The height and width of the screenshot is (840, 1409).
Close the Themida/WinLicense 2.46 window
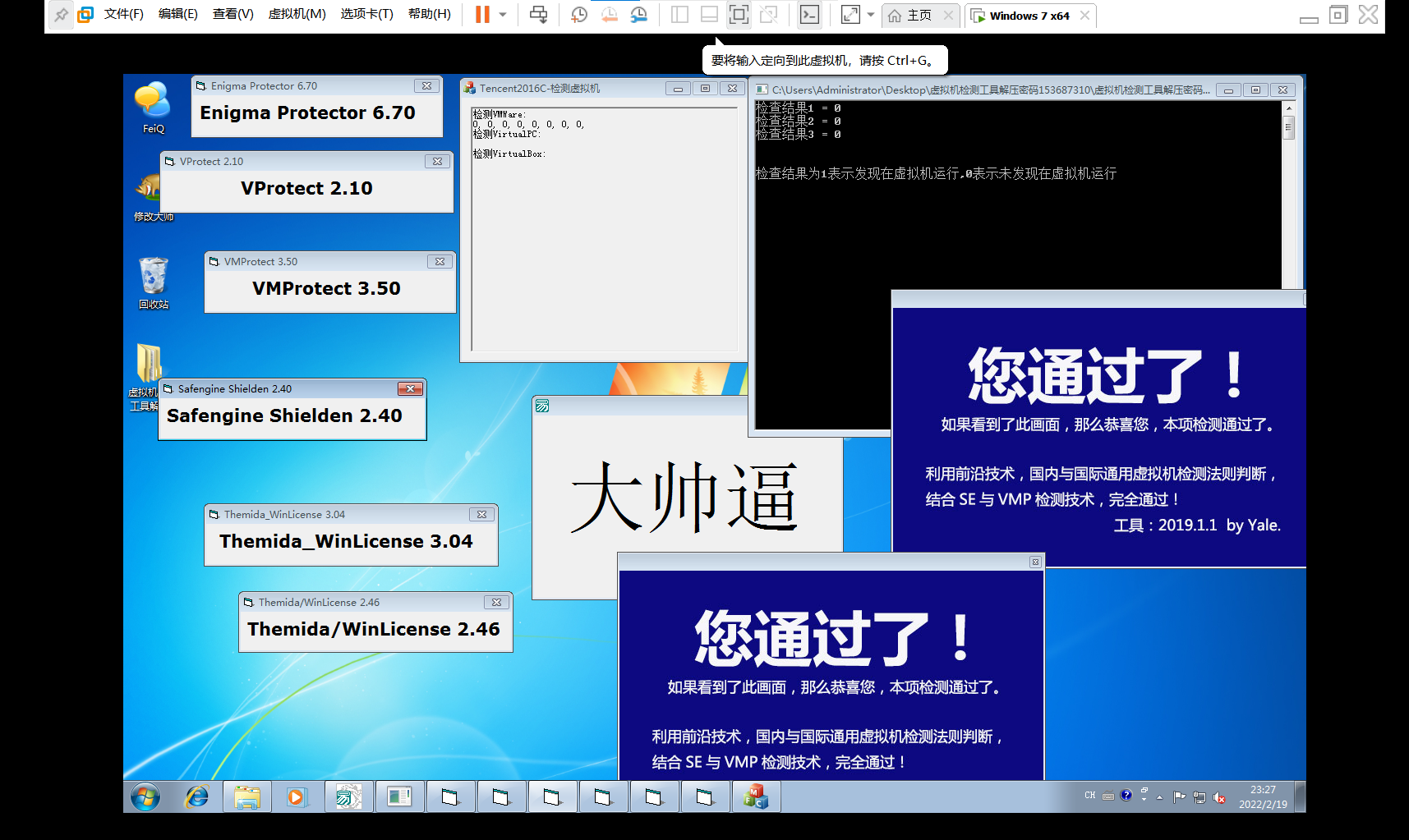496,602
